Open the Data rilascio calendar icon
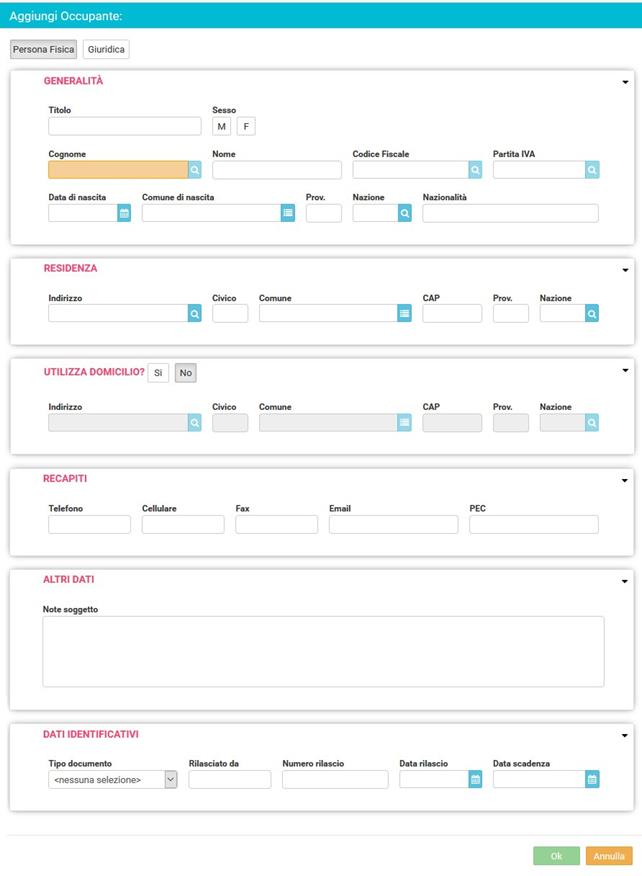The width and height of the screenshot is (642, 876). 475,779
